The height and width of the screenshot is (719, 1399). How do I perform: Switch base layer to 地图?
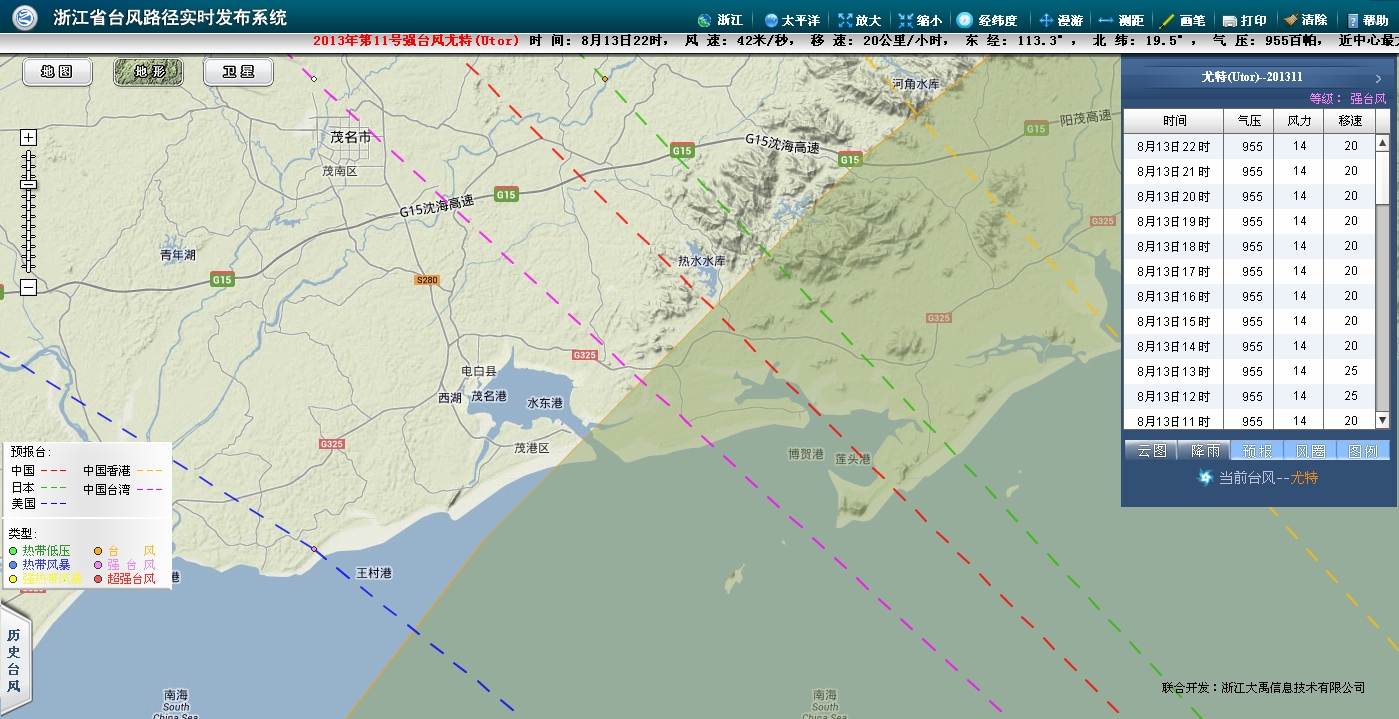coord(57,72)
